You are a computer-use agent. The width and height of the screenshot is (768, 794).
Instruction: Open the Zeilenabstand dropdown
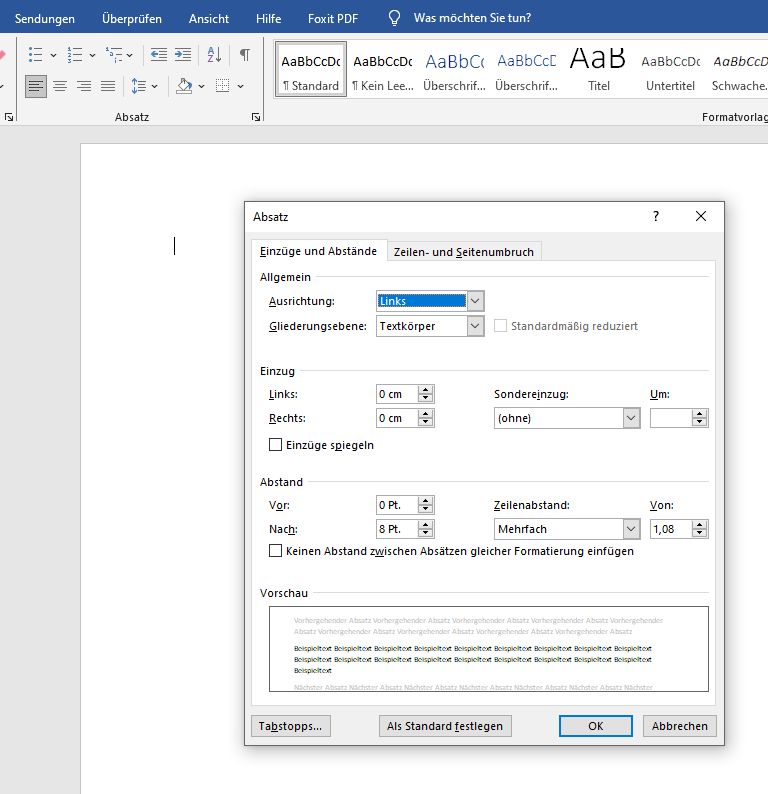coord(631,529)
